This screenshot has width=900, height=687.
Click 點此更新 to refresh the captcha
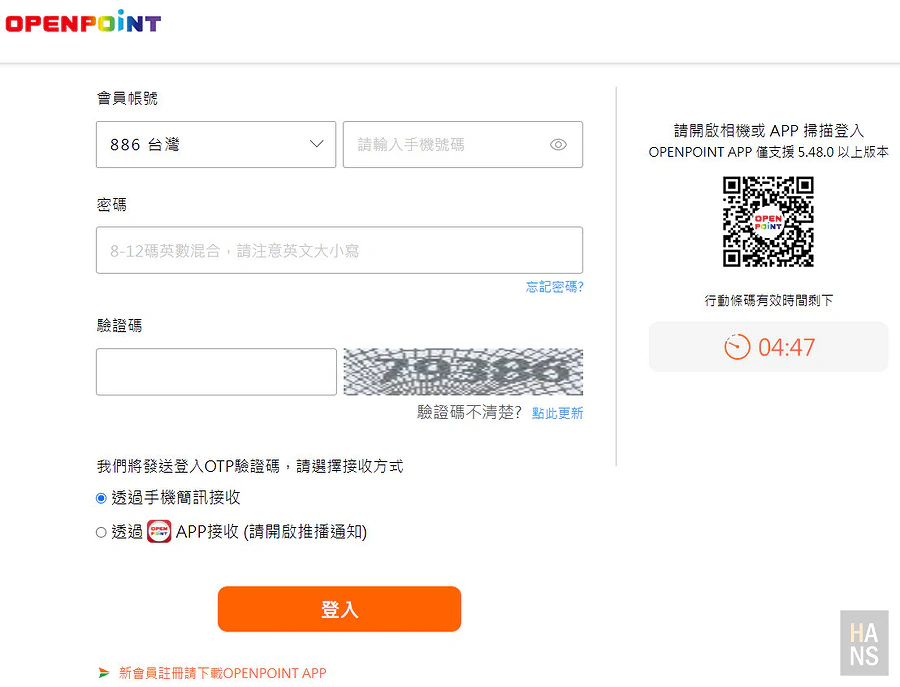pyautogui.click(x=557, y=413)
